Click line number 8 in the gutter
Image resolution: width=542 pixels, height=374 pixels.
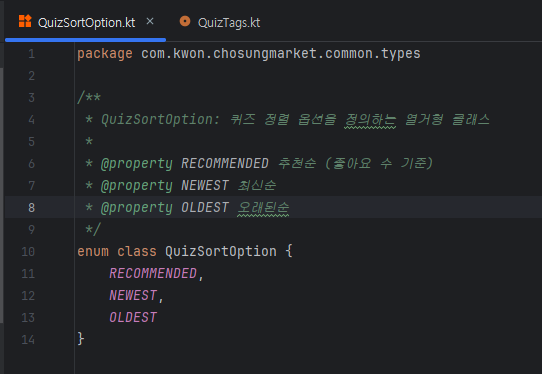[x=31, y=208]
